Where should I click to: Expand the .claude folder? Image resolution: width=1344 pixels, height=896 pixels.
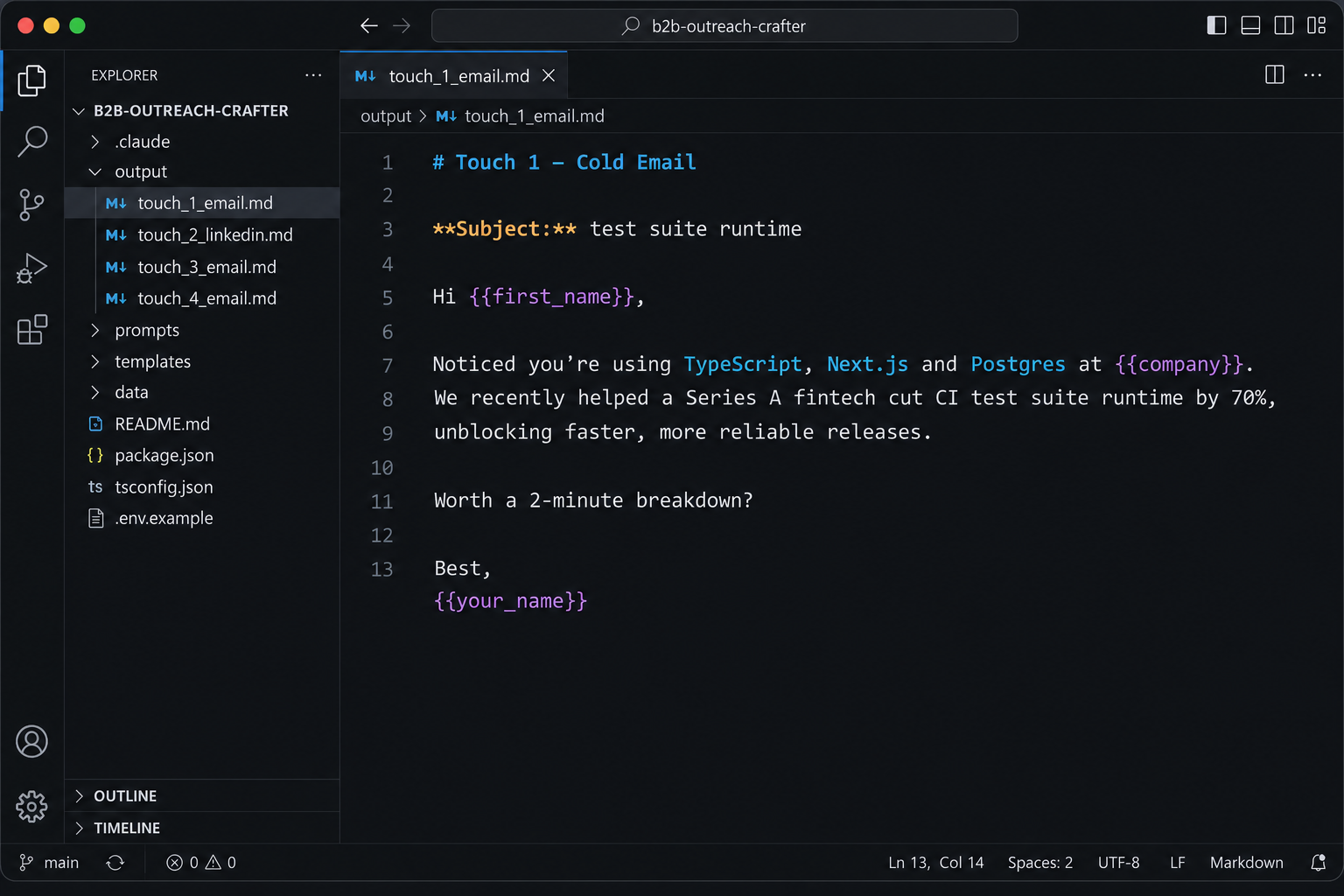pos(202,142)
